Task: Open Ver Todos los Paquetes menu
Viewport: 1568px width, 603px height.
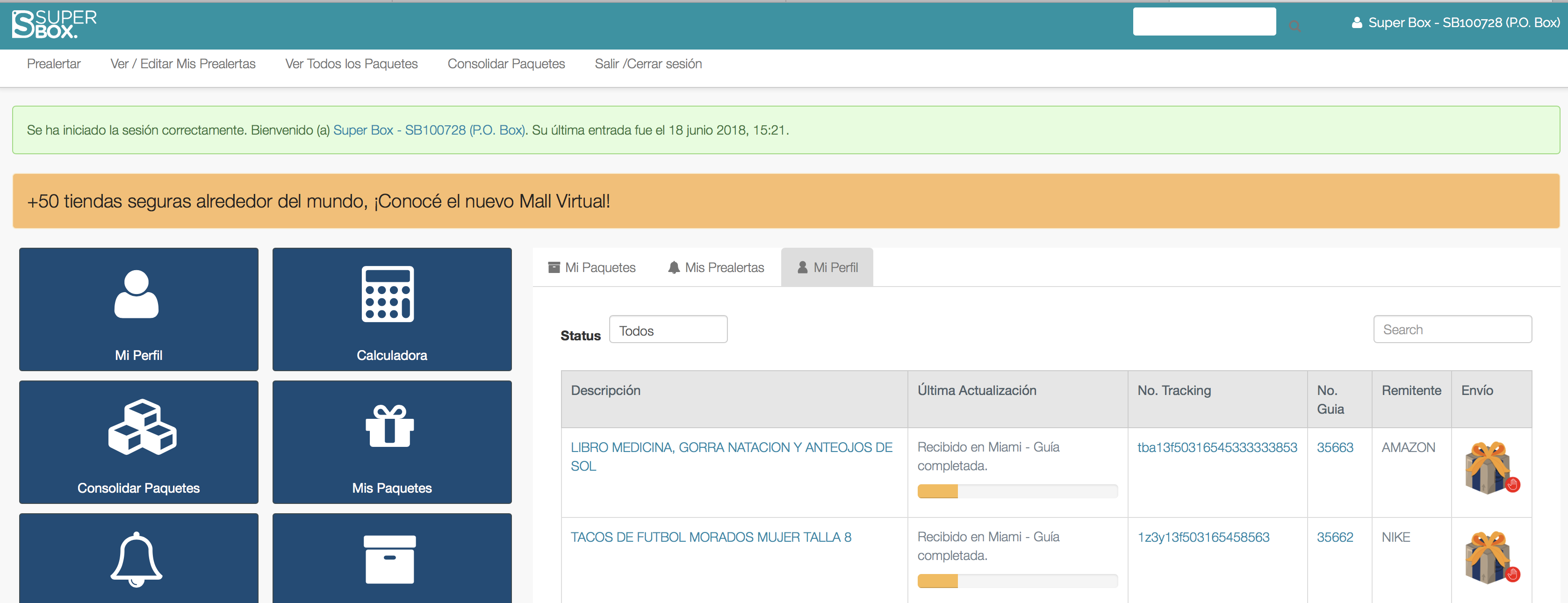Action: pos(352,64)
